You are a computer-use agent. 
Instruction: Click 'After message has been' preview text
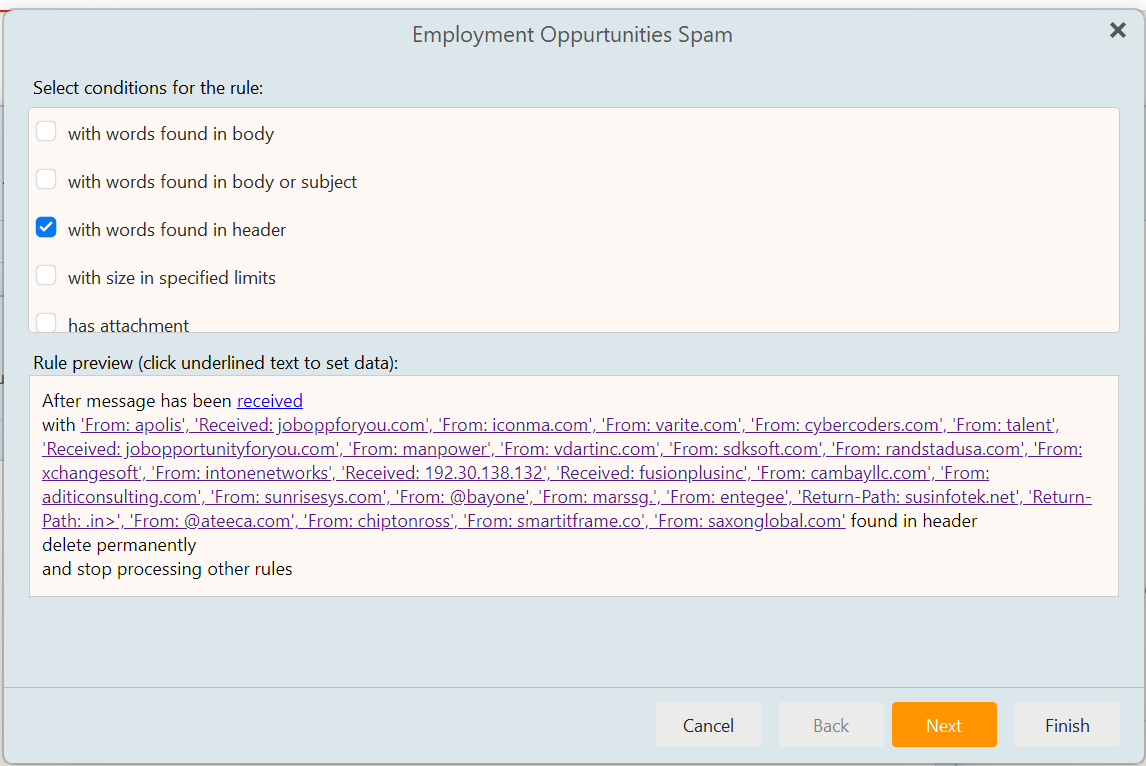pyautogui.click(x=137, y=401)
